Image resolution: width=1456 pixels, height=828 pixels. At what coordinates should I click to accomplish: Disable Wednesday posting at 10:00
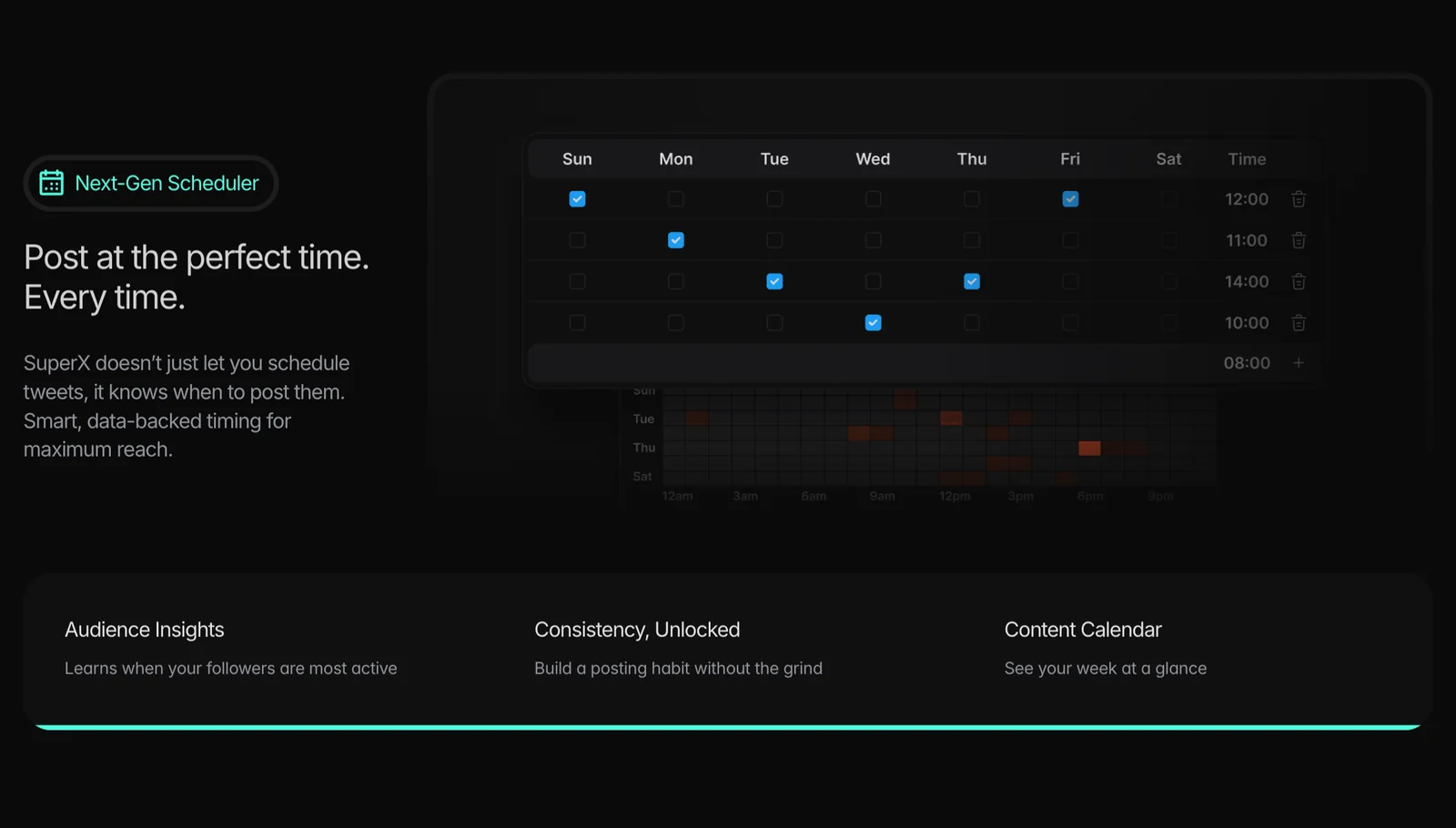coord(873,323)
